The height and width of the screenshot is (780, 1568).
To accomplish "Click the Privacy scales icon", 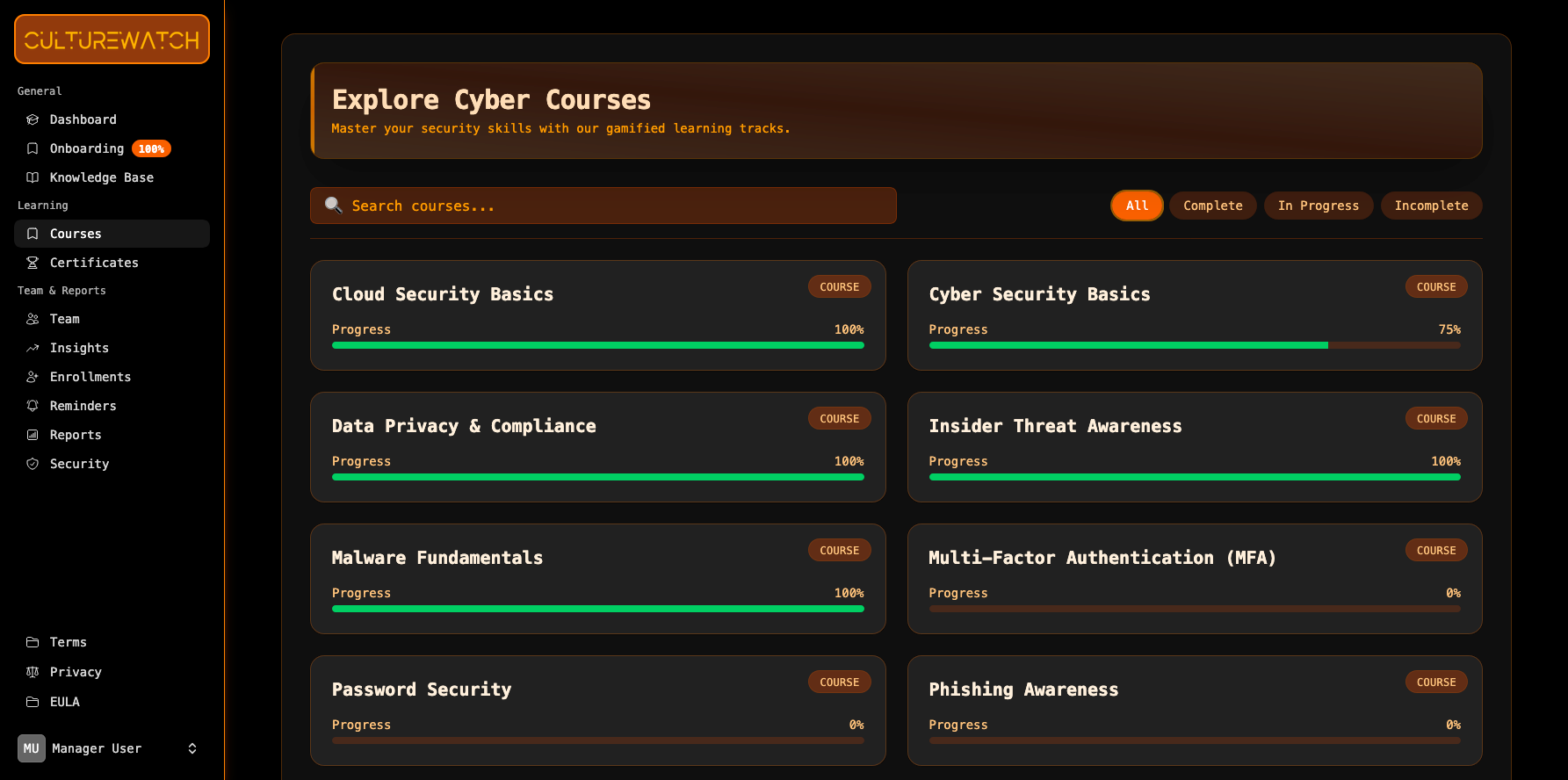I will pyautogui.click(x=33, y=672).
